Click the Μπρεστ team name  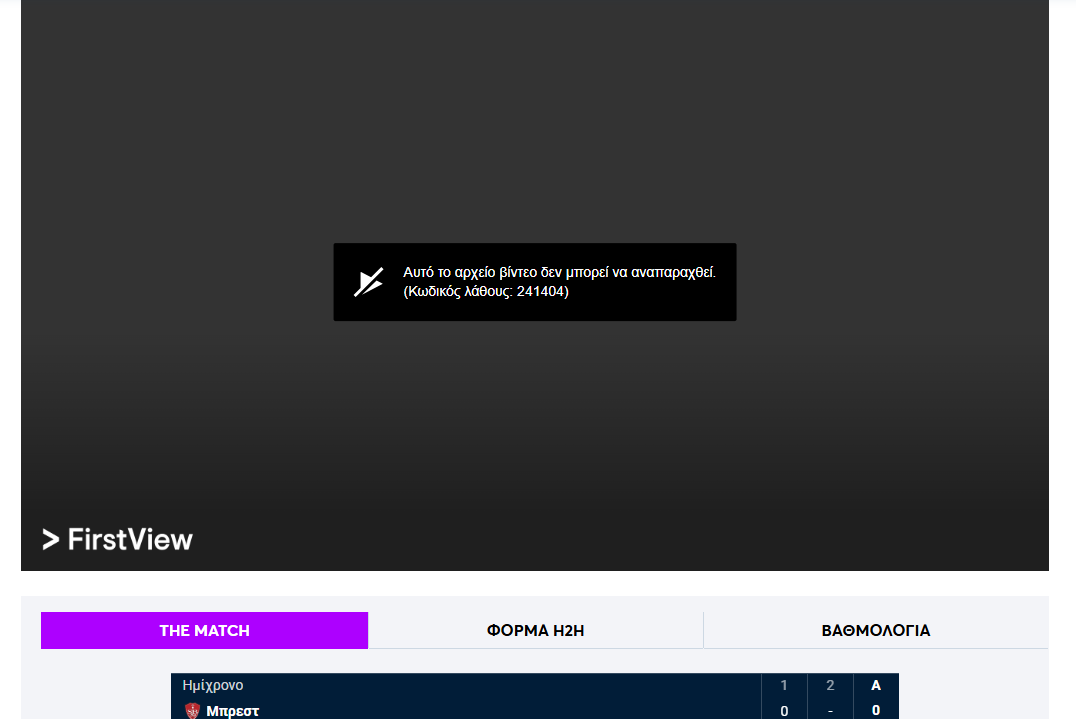point(232,711)
